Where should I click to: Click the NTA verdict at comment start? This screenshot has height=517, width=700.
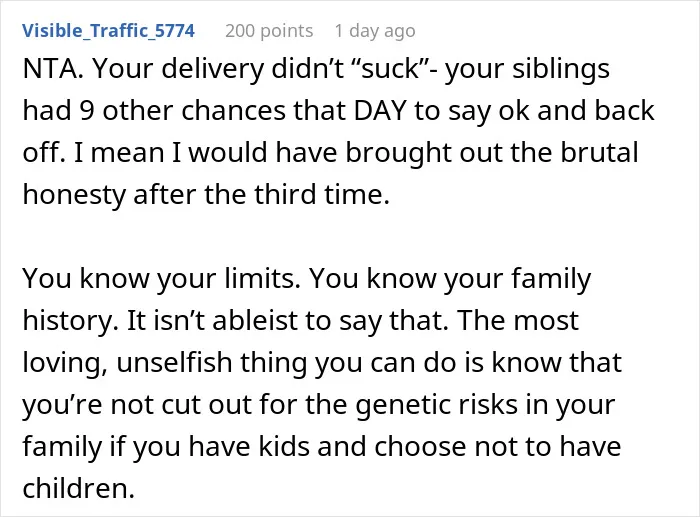coord(52,69)
